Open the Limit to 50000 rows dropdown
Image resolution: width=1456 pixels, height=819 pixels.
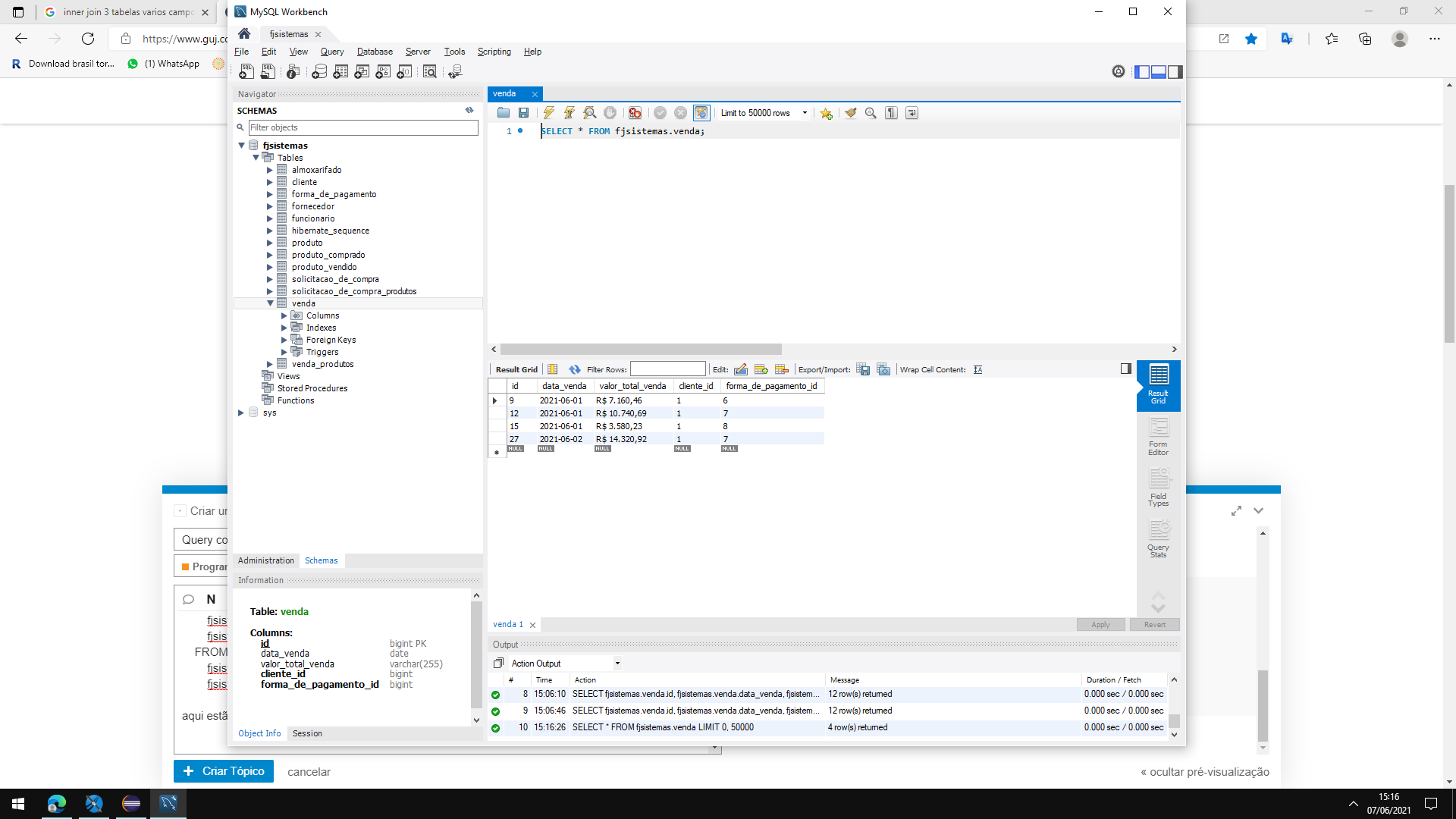(805, 113)
